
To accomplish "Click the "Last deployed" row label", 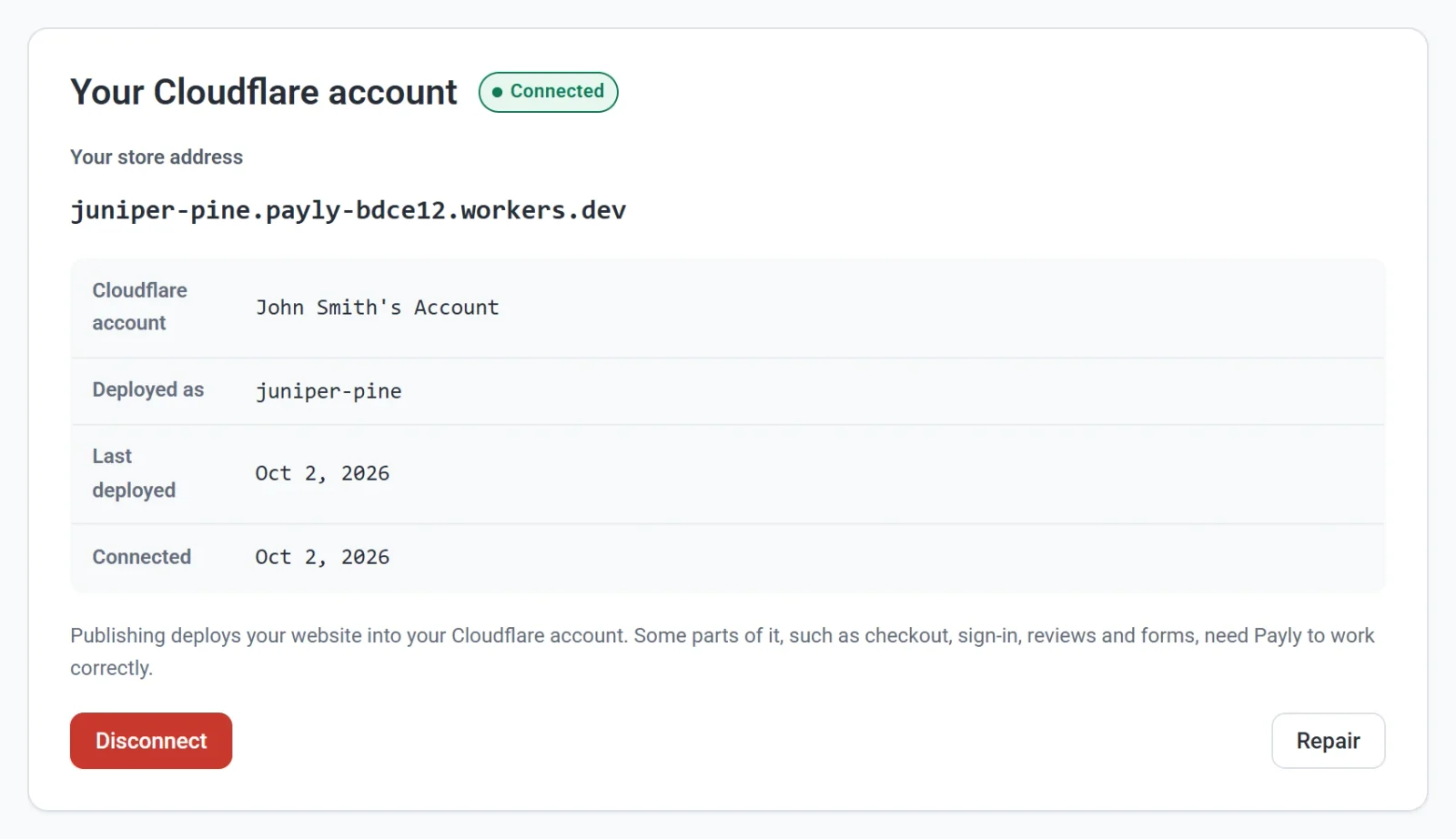I will coord(134,473).
